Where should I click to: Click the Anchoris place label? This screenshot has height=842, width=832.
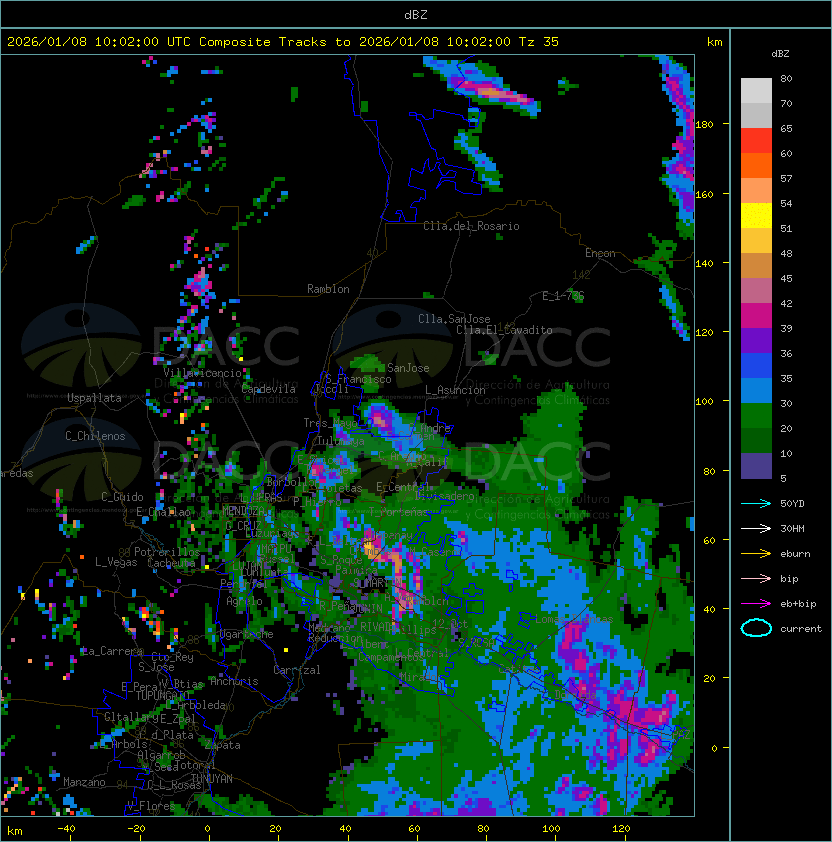tap(234, 681)
